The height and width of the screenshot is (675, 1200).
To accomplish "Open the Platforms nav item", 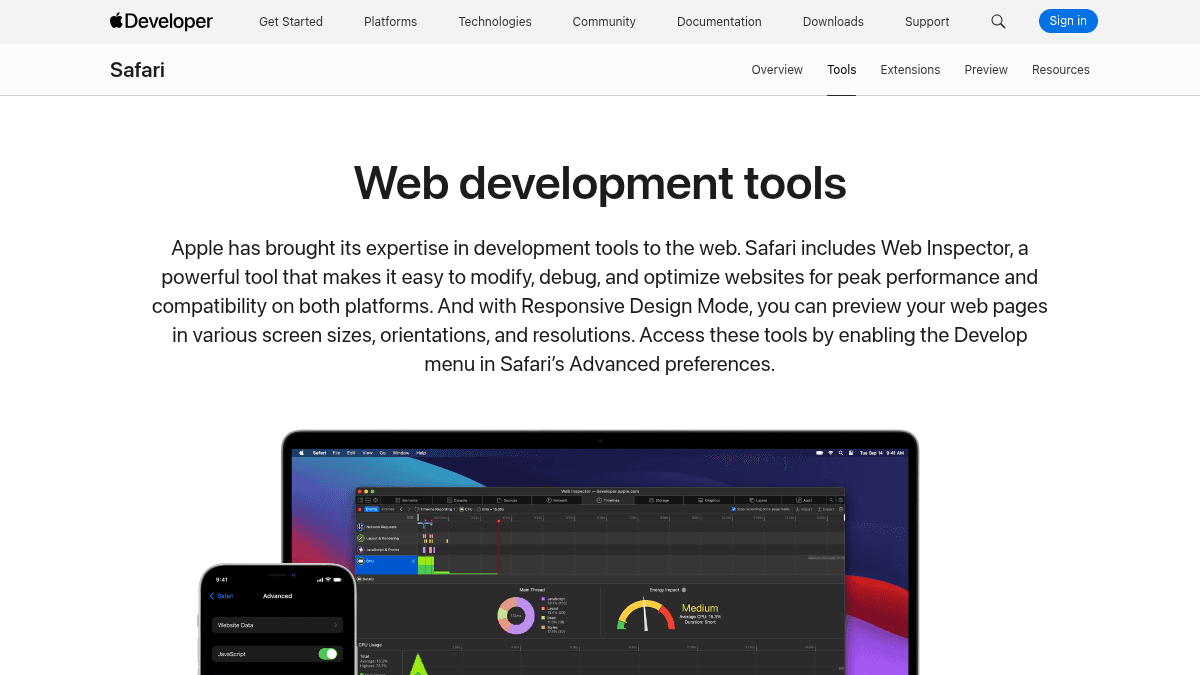I will pos(391,21).
